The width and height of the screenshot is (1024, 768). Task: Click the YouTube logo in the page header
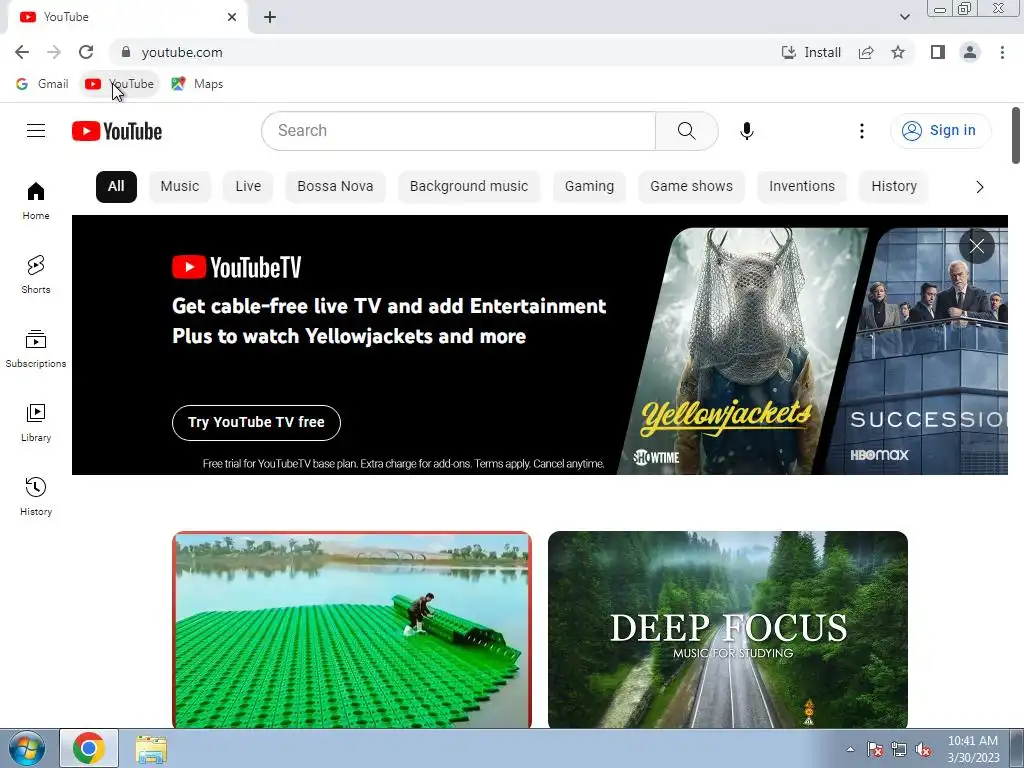point(117,131)
